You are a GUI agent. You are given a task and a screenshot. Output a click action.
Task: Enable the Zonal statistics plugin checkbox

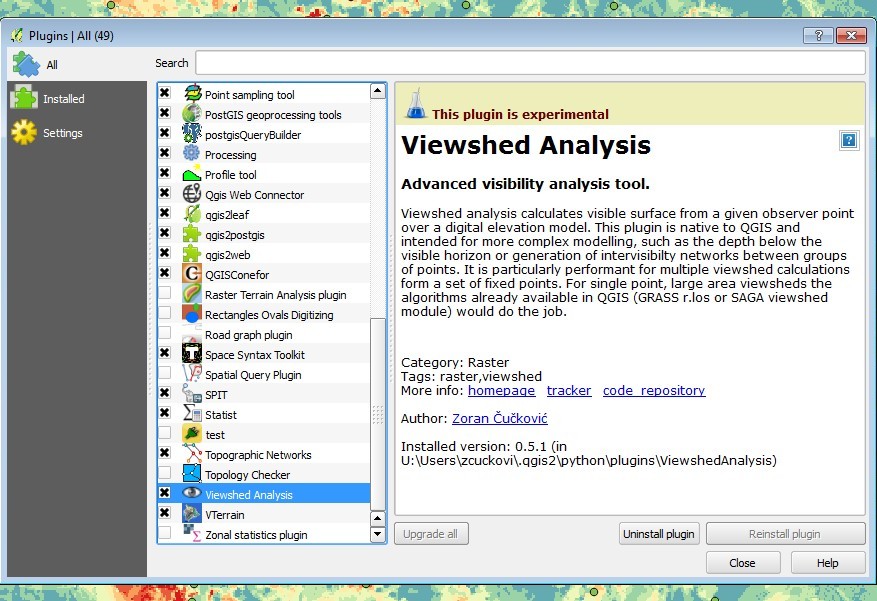coord(164,532)
